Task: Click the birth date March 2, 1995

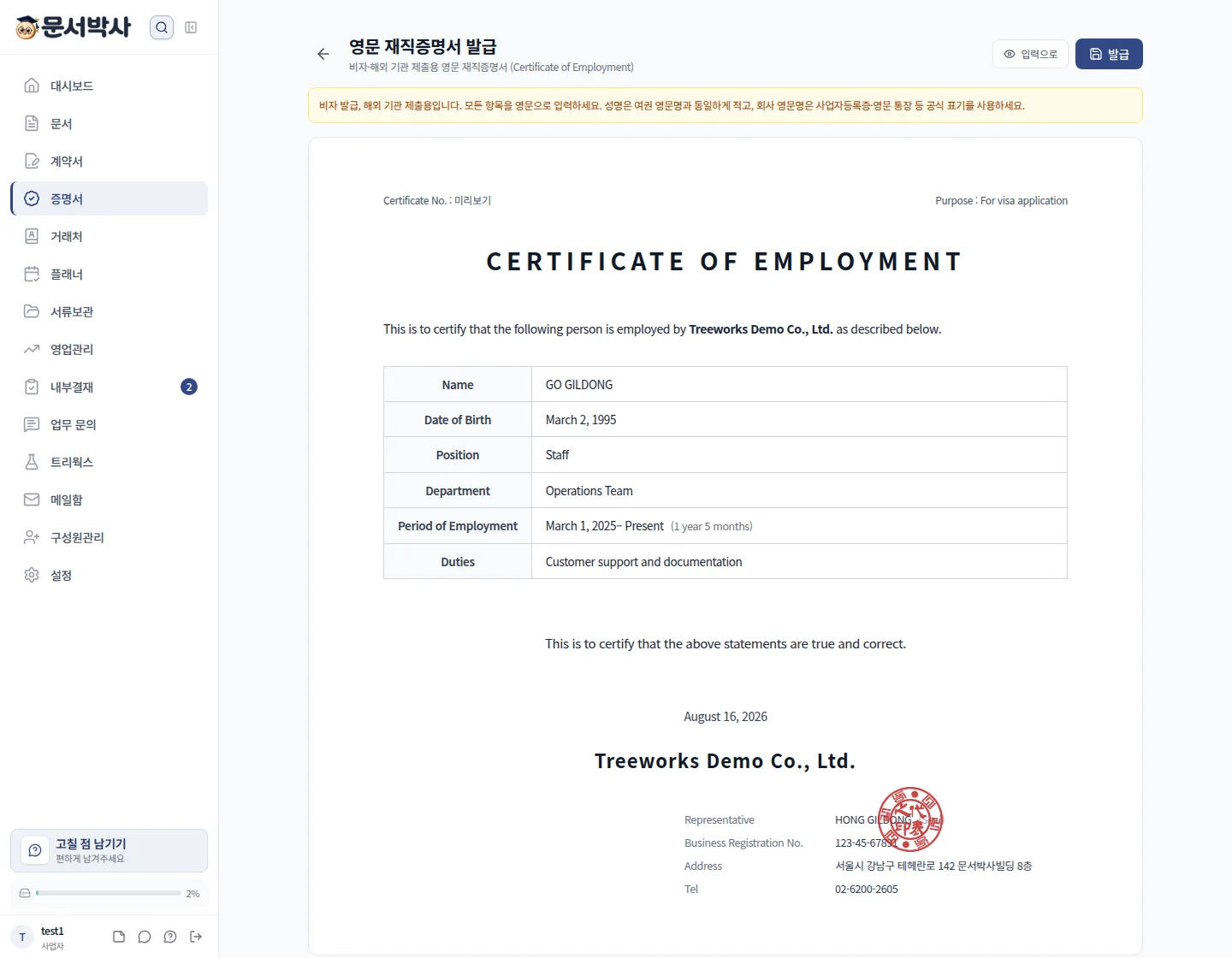Action: 581,420
